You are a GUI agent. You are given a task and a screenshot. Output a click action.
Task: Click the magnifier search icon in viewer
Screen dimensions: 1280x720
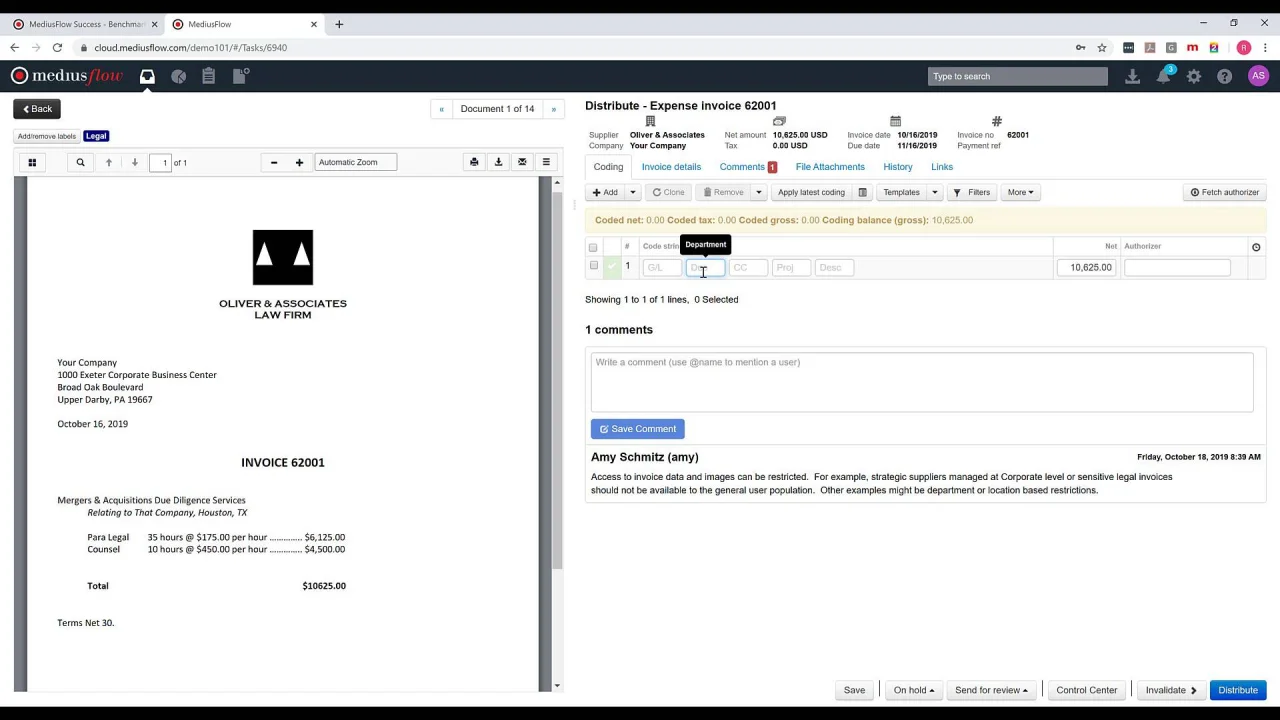pyautogui.click(x=81, y=162)
